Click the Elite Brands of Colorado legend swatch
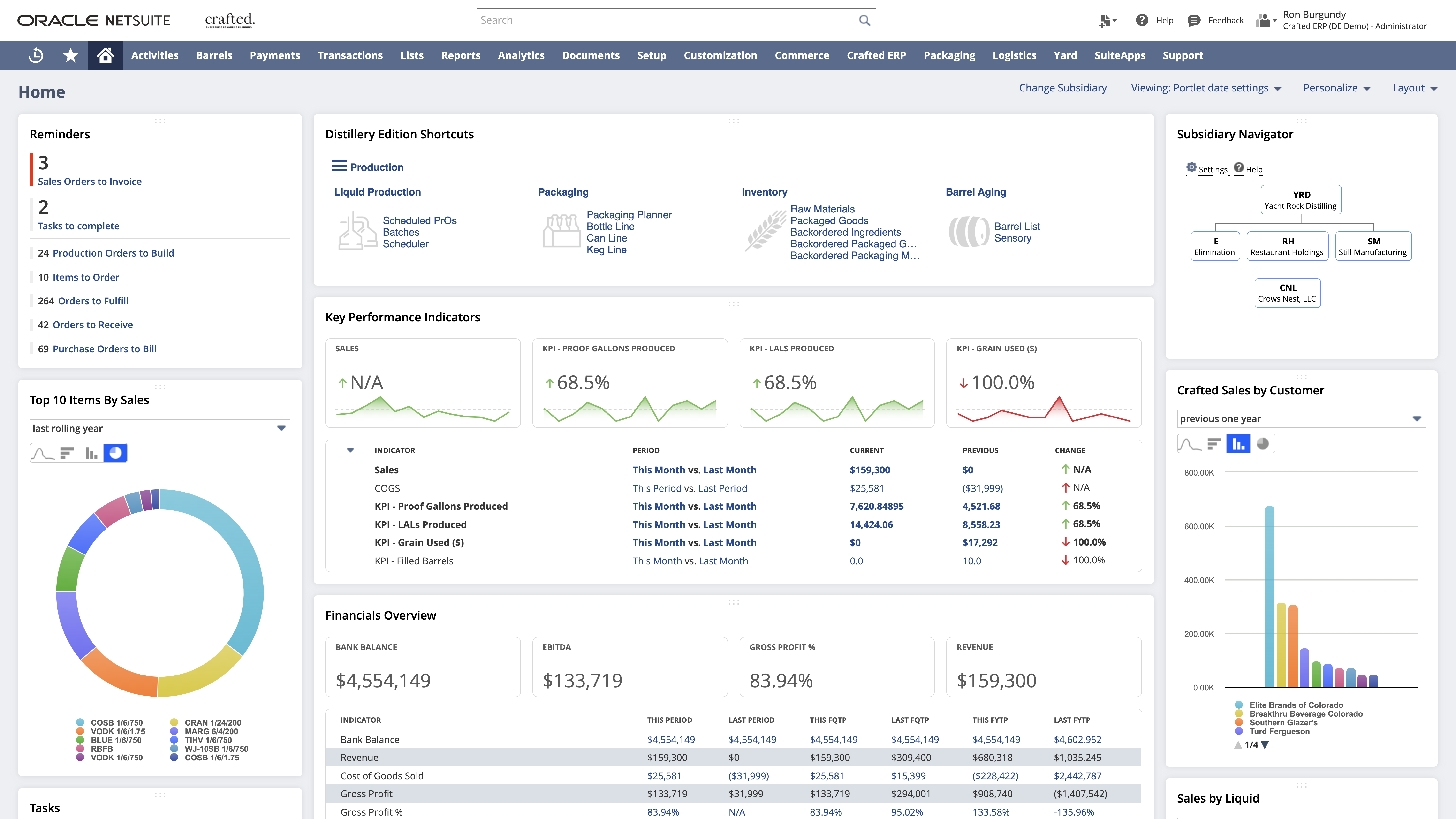 click(x=1239, y=705)
